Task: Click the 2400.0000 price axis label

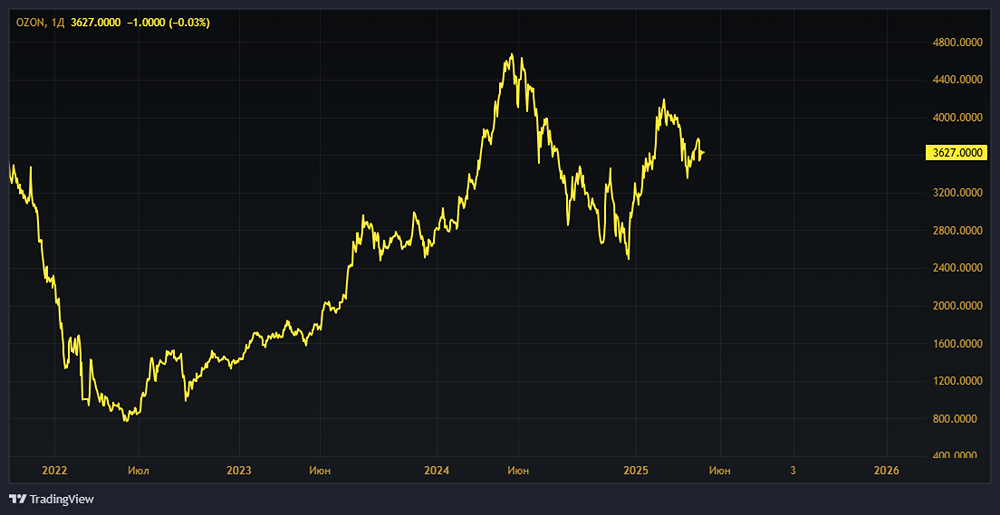Action: click(x=956, y=268)
